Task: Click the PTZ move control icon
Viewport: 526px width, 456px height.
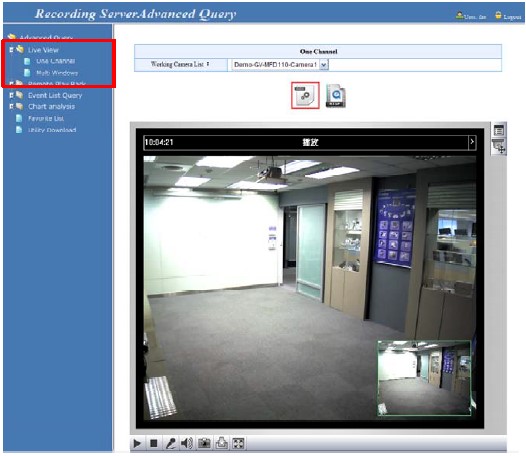Action: tap(499, 147)
